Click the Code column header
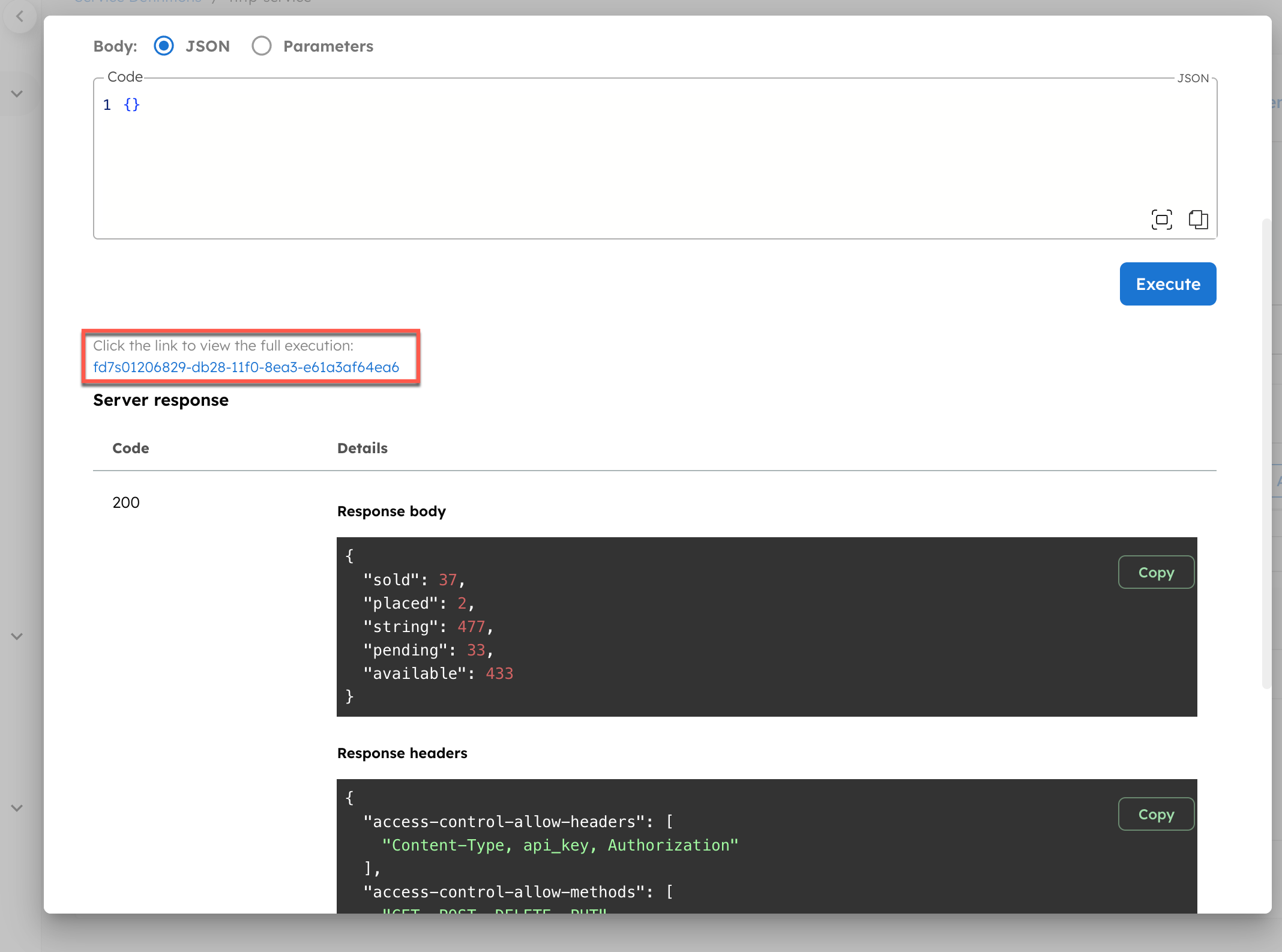 click(x=130, y=448)
